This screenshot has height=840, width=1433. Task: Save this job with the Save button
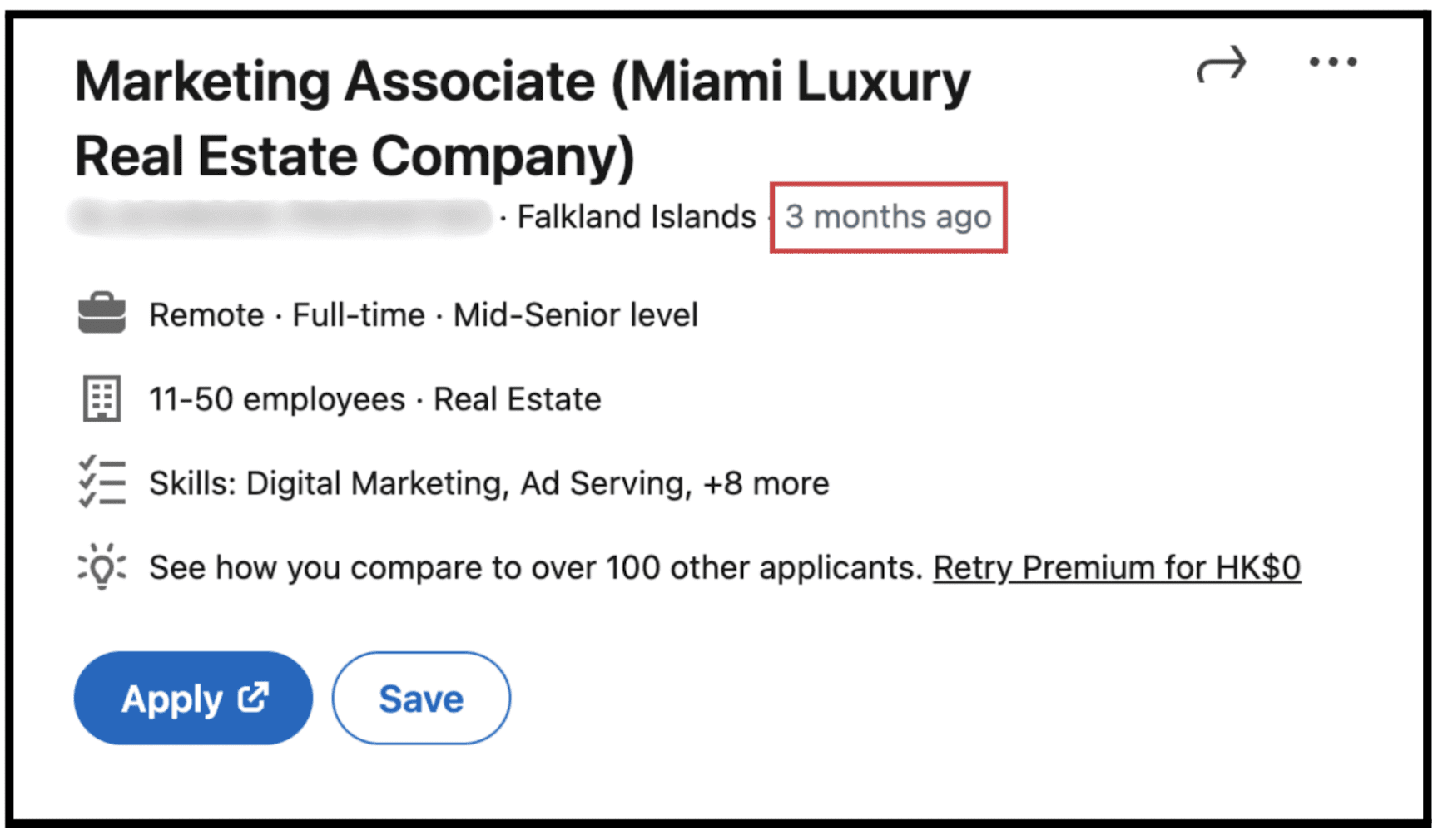click(421, 699)
